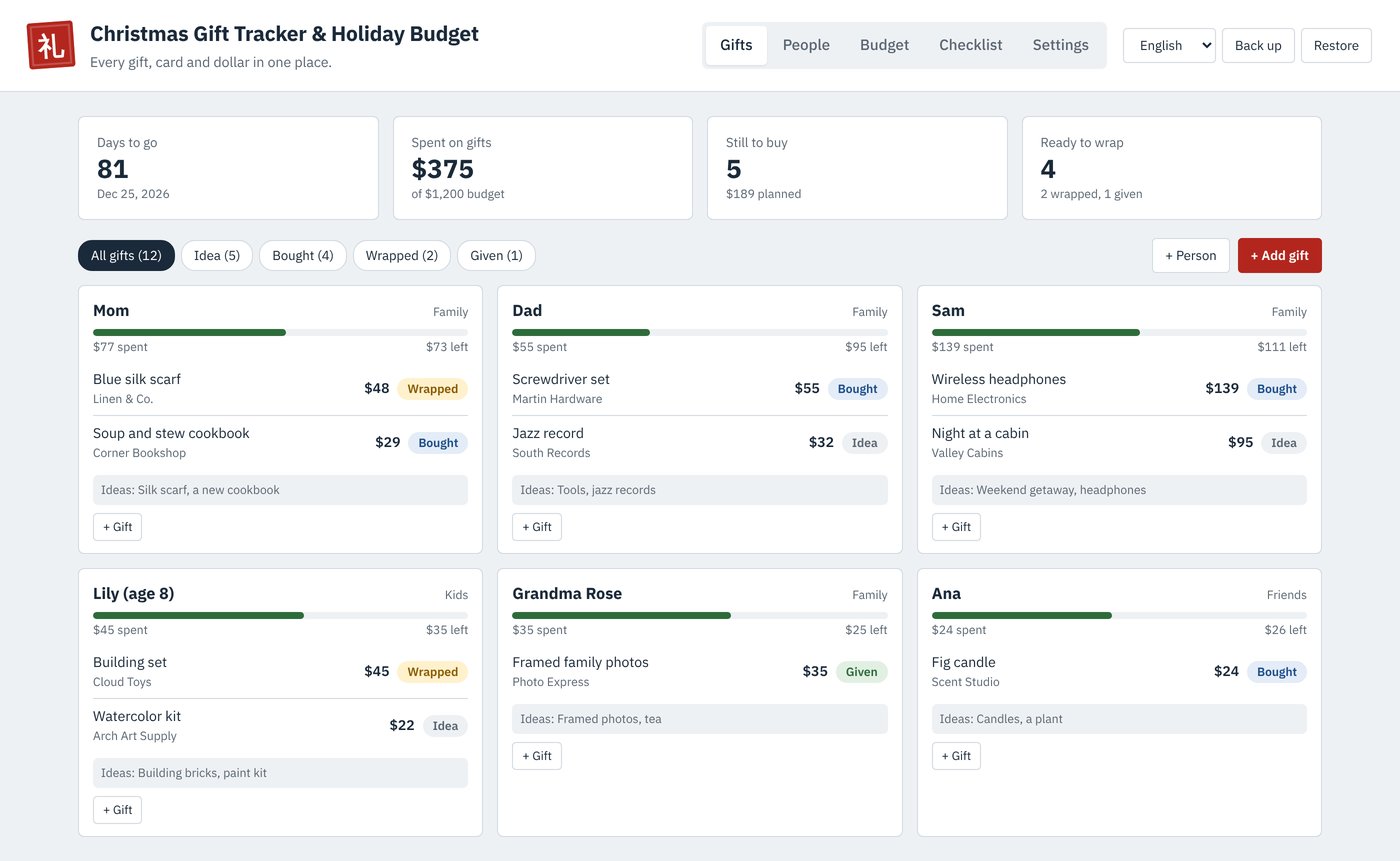Click Mom's budget progress bar

(280, 332)
